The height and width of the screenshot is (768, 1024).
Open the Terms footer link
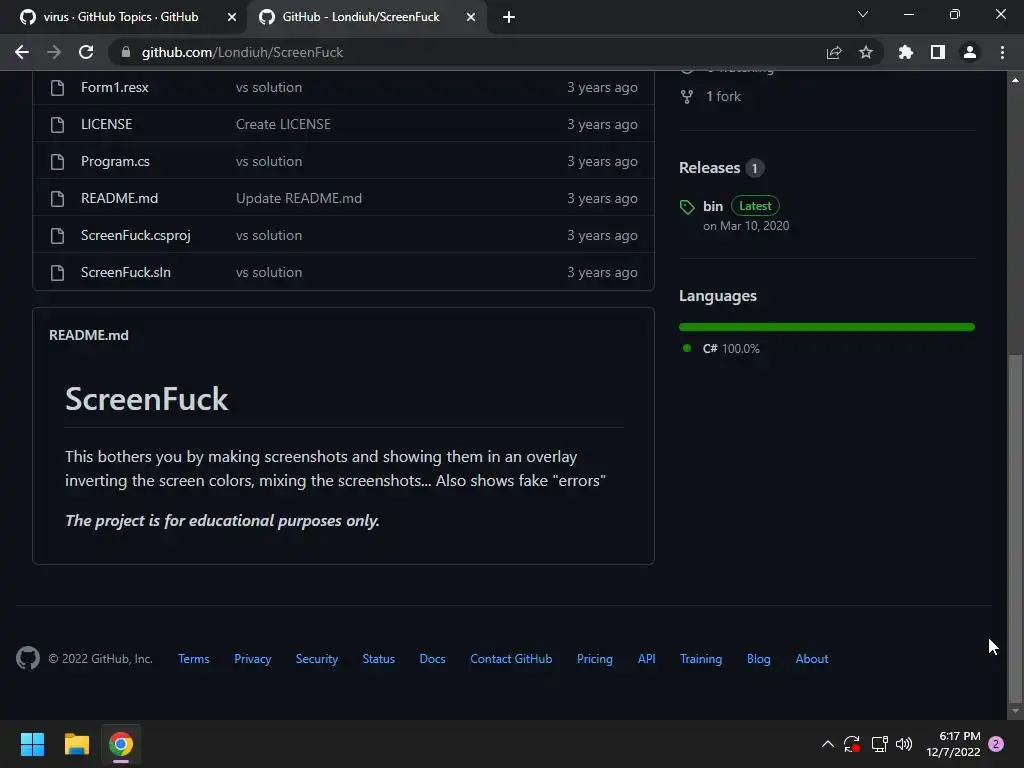pyautogui.click(x=194, y=659)
